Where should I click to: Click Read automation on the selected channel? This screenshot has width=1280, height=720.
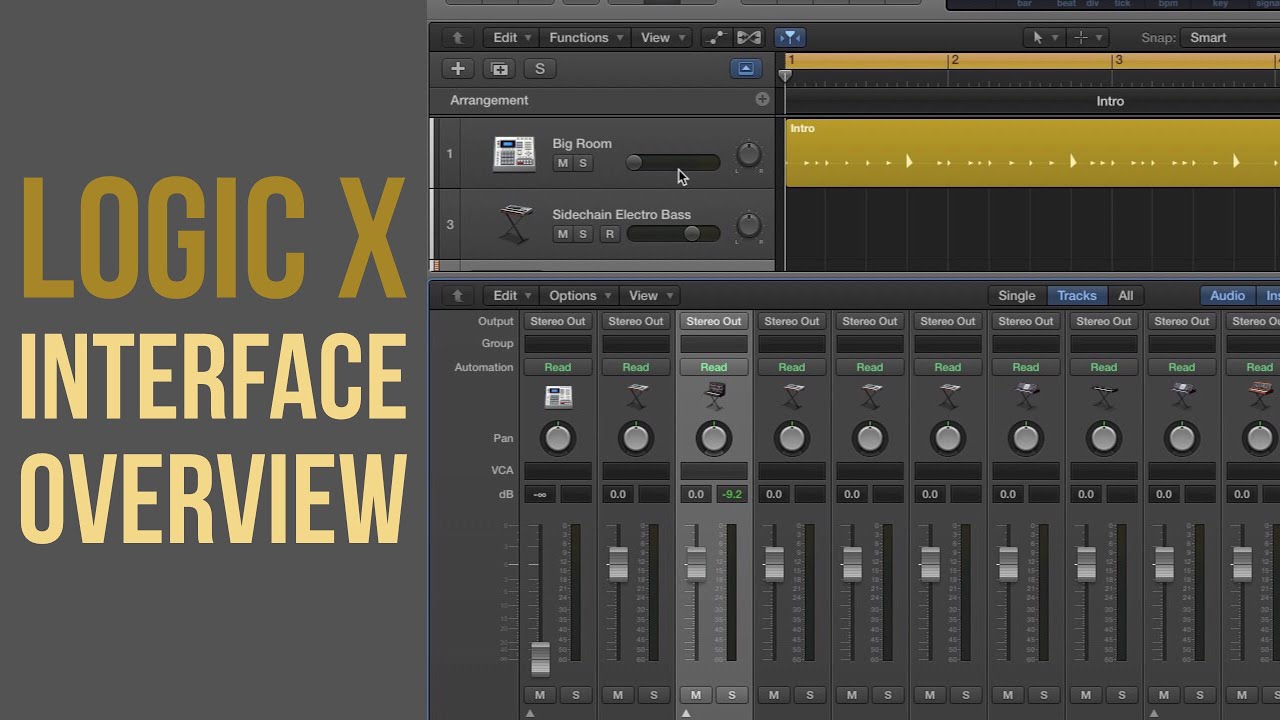714,368
